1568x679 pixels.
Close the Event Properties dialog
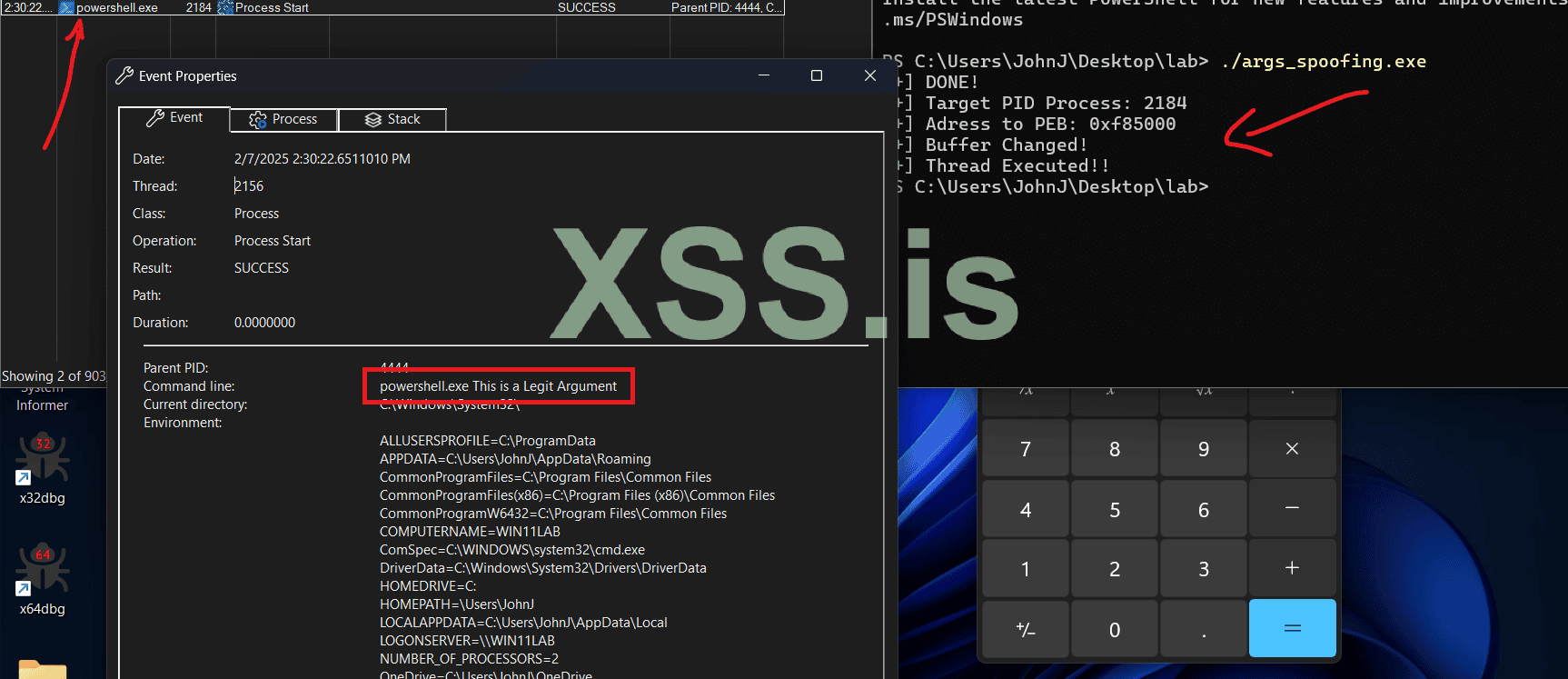(869, 75)
